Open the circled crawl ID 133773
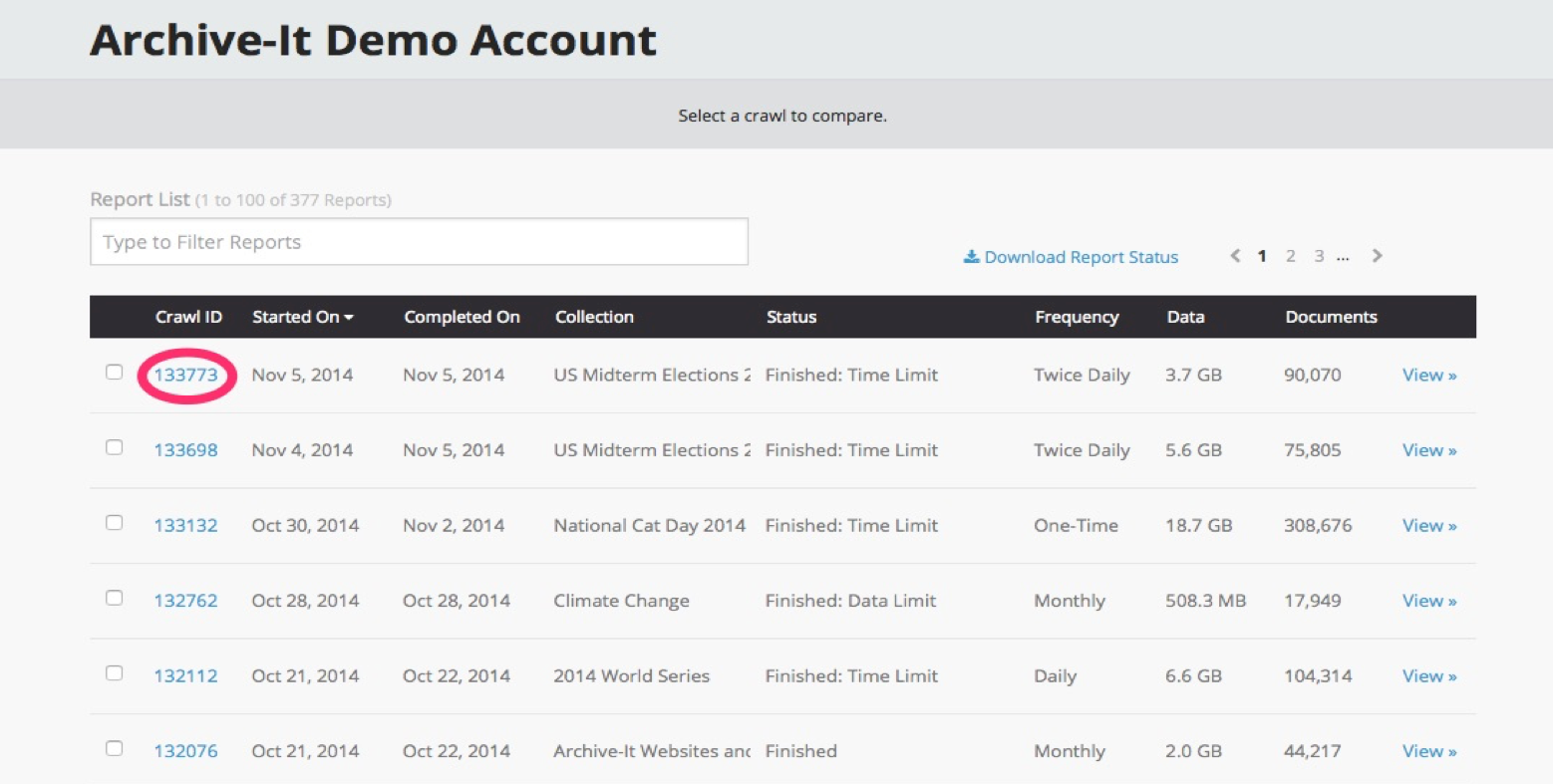 point(185,376)
